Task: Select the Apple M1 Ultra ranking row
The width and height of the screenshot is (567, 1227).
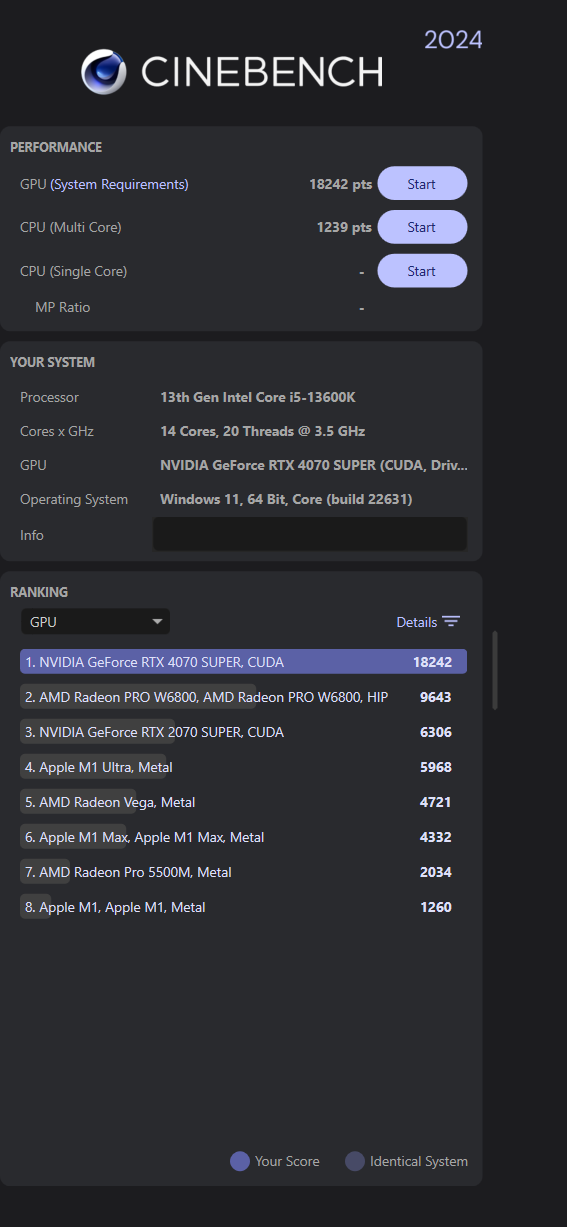Action: [243, 767]
